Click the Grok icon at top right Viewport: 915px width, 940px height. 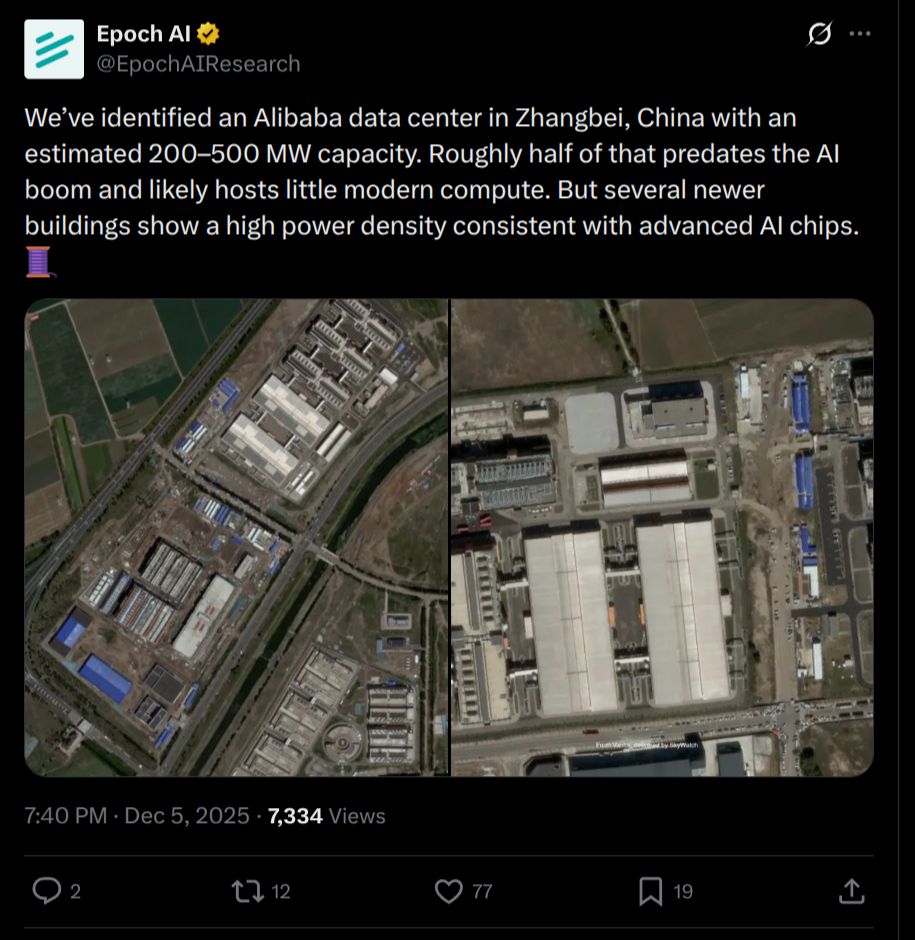point(819,34)
